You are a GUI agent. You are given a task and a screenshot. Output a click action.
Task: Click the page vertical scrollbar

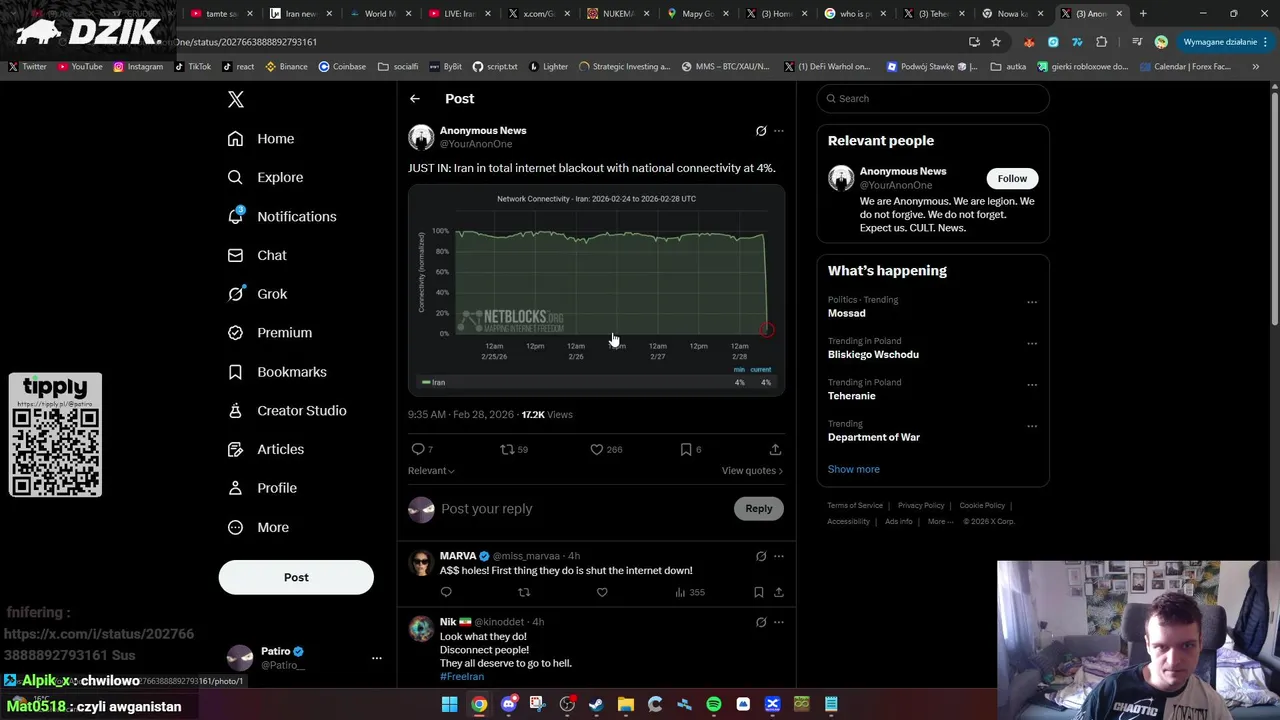[1274, 208]
